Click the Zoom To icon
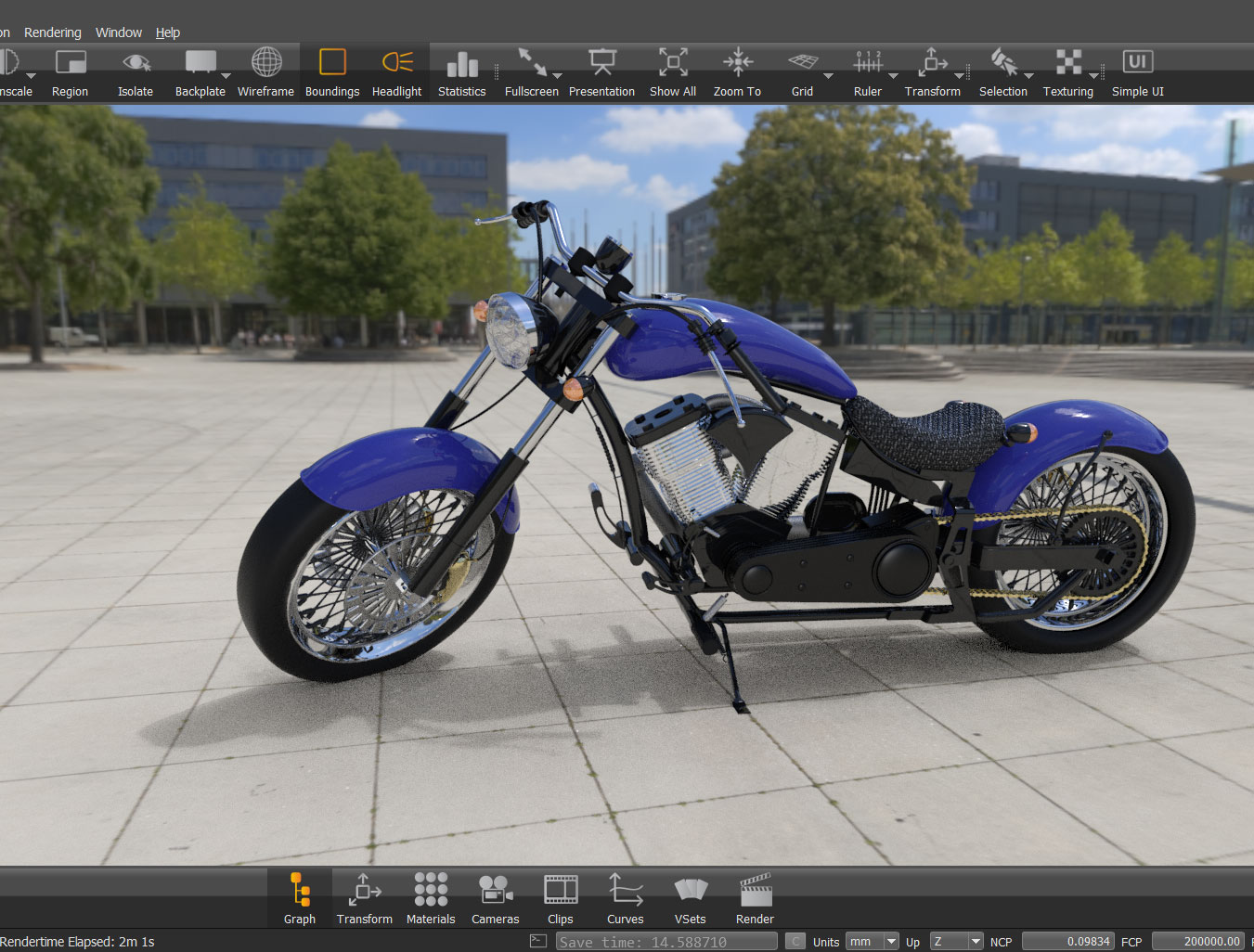 pyautogui.click(x=737, y=62)
